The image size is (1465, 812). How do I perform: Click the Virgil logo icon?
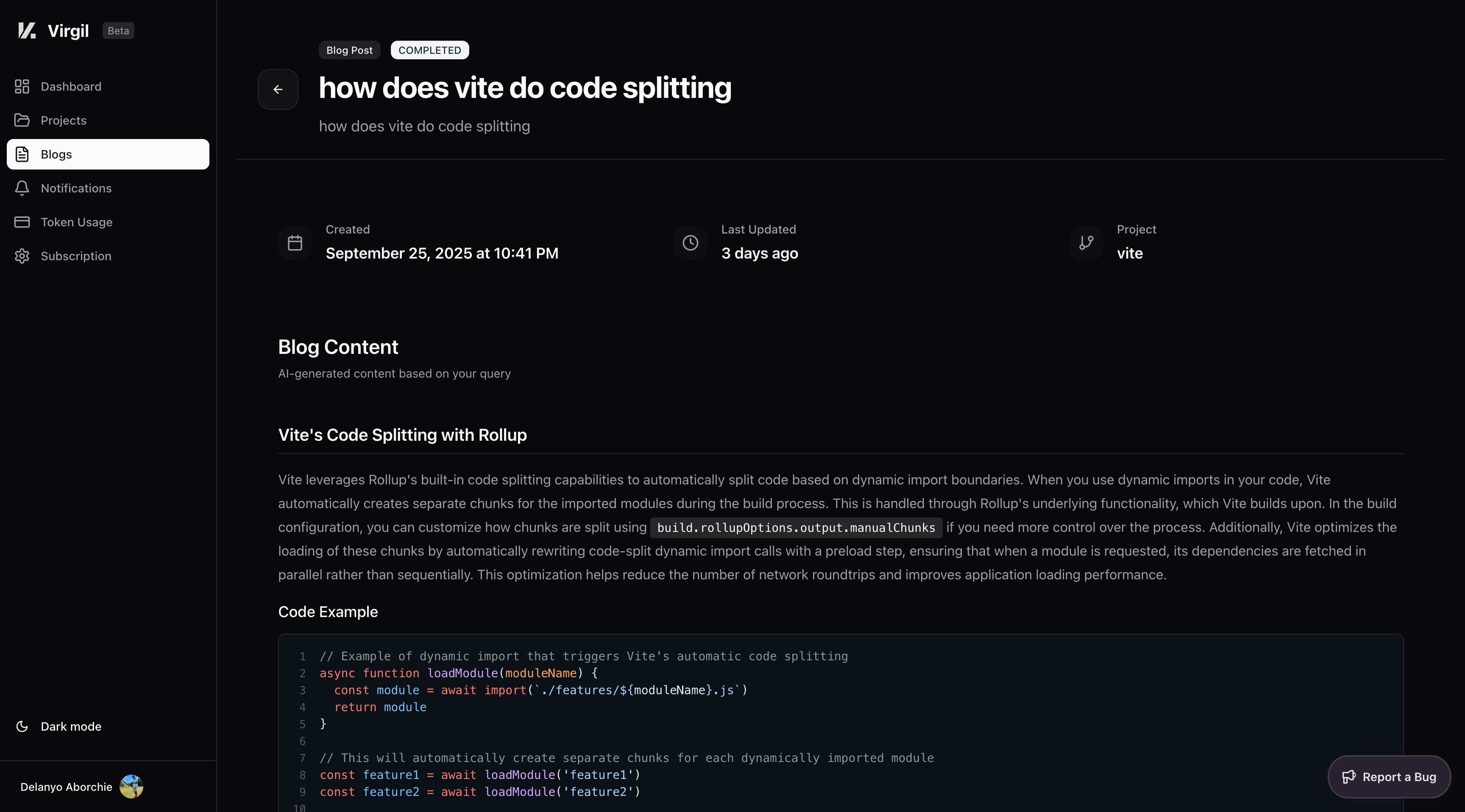tap(27, 31)
